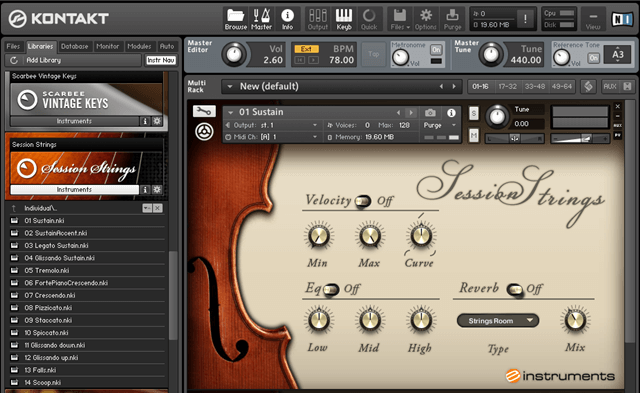The width and height of the screenshot is (640, 393).
Task: Open Session Strings library settings gear
Action: click(157, 189)
